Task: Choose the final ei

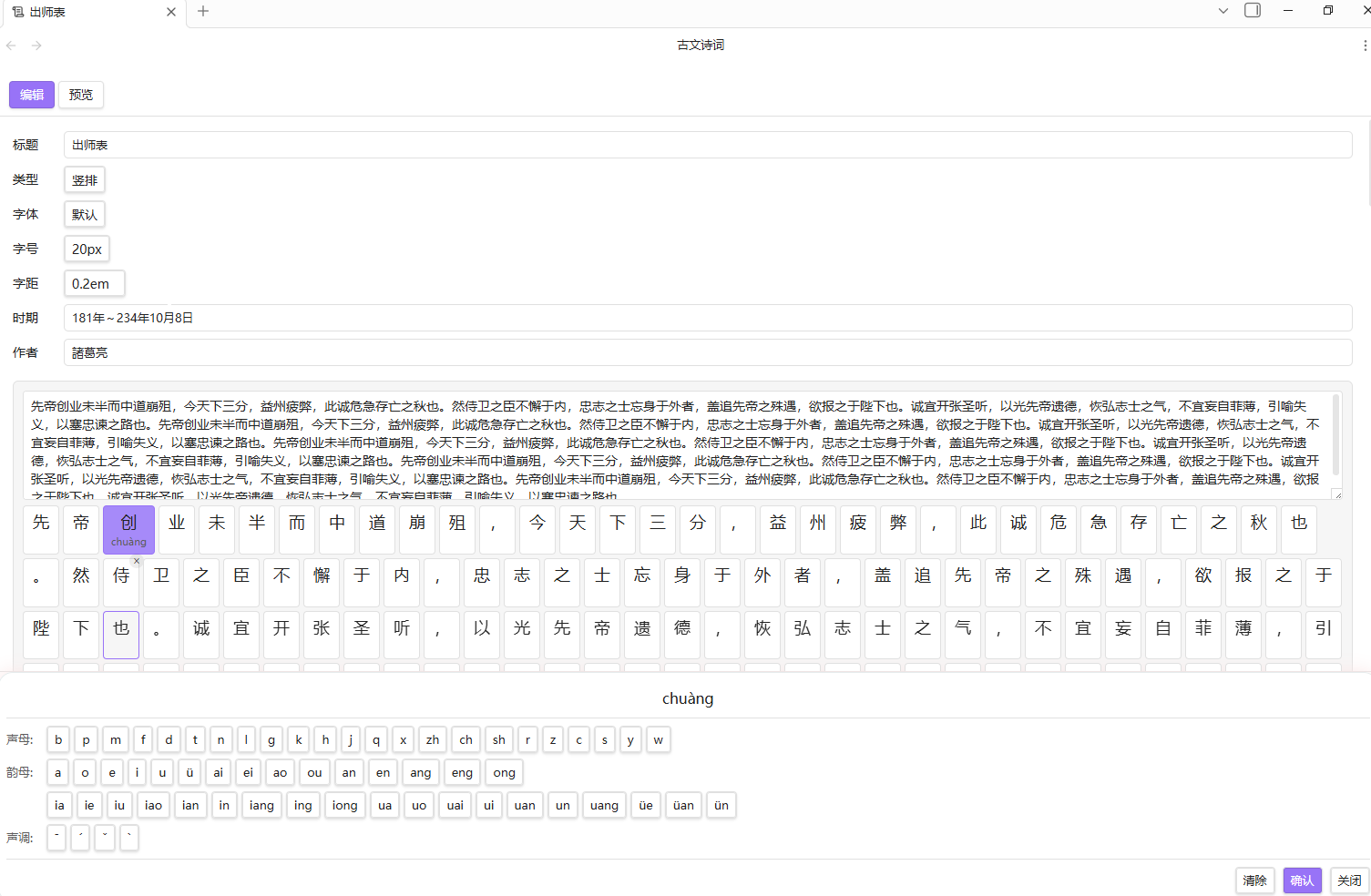Action: pyautogui.click(x=248, y=773)
